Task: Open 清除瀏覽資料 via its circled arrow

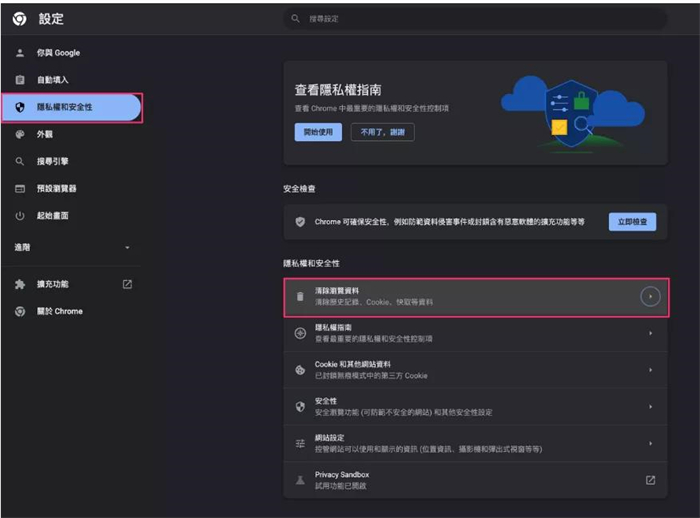Action: 650,297
